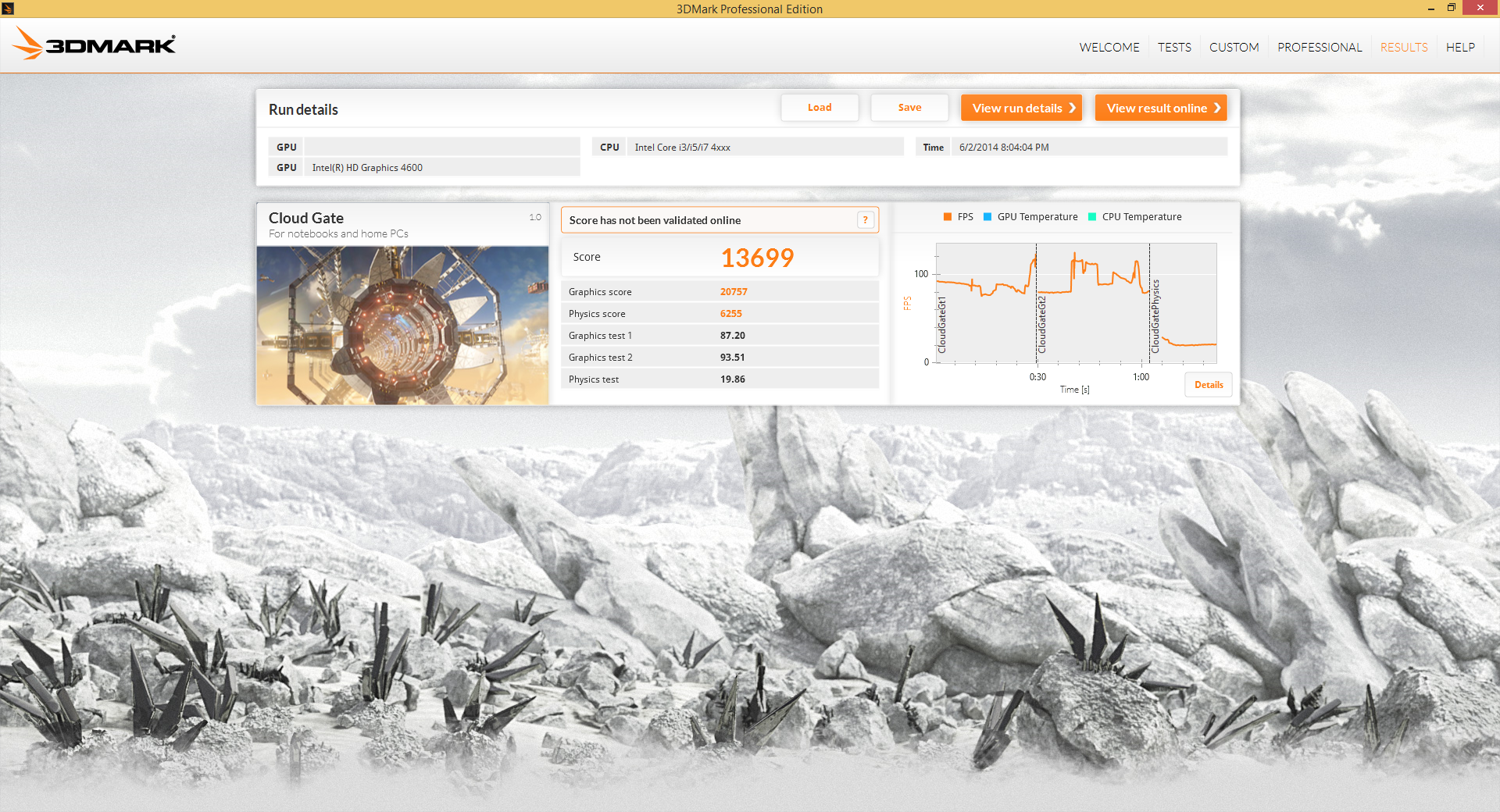1500x812 pixels.
Task: Click the Load button
Action: click(820, 108)
